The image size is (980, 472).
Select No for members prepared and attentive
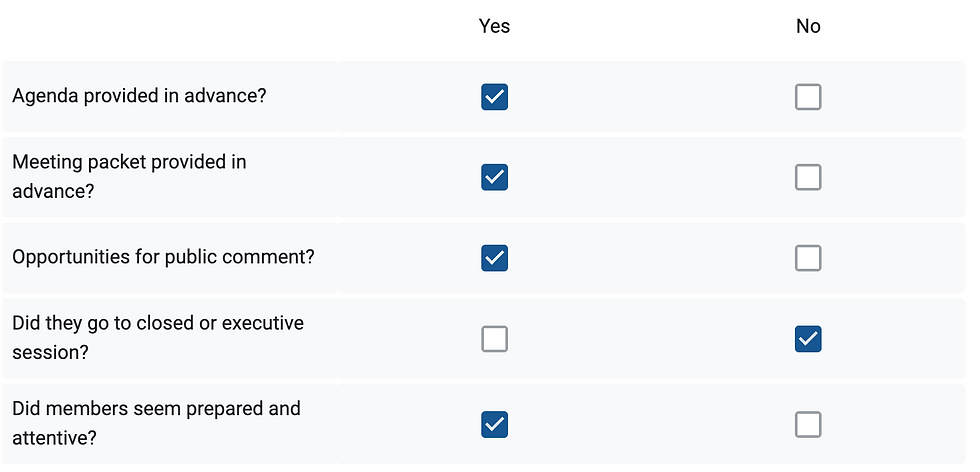click(808, 424)
